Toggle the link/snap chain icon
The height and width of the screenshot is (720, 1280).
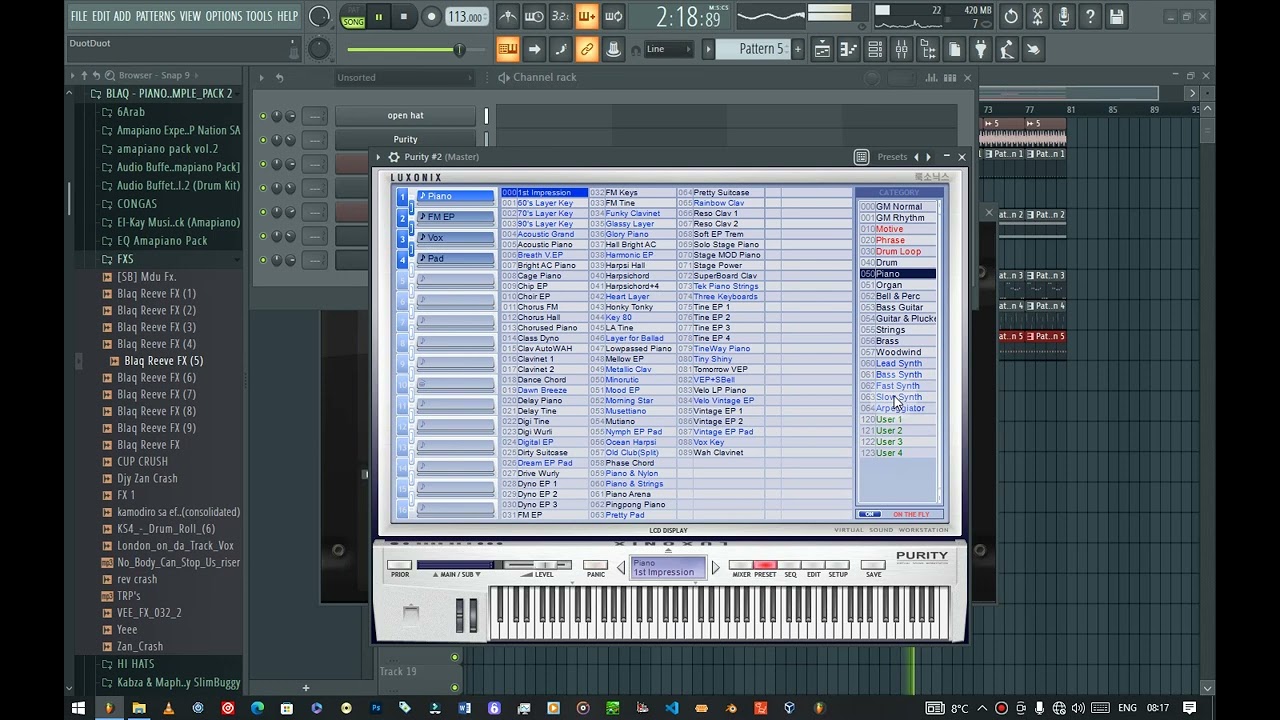tap(587, 49)
